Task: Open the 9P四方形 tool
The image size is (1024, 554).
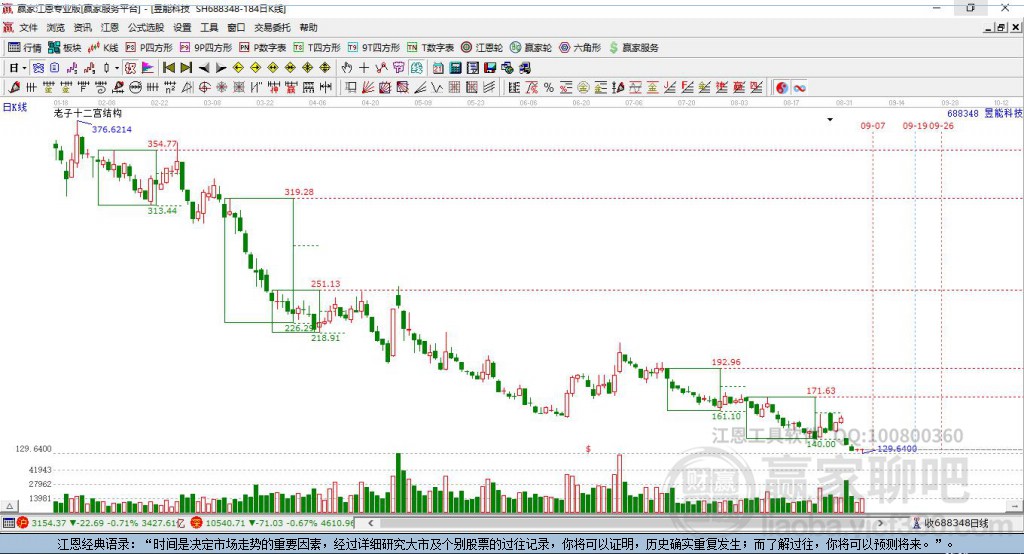Action: click(206, 48)
